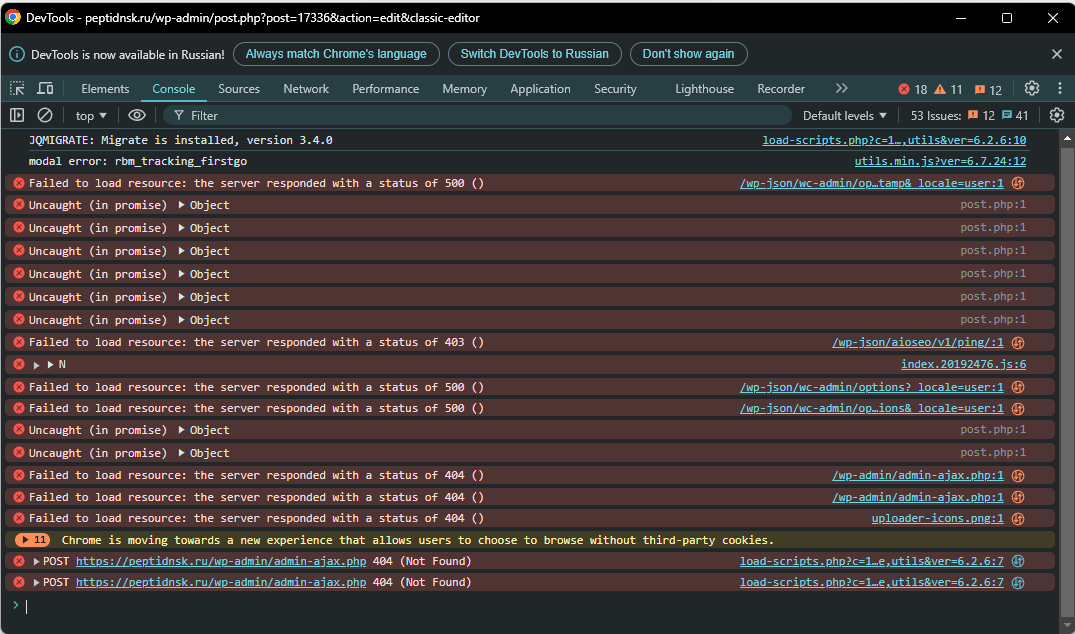Open the Default levels dropdown
This screenshot has height=634, width=1075.
(845, 116)
